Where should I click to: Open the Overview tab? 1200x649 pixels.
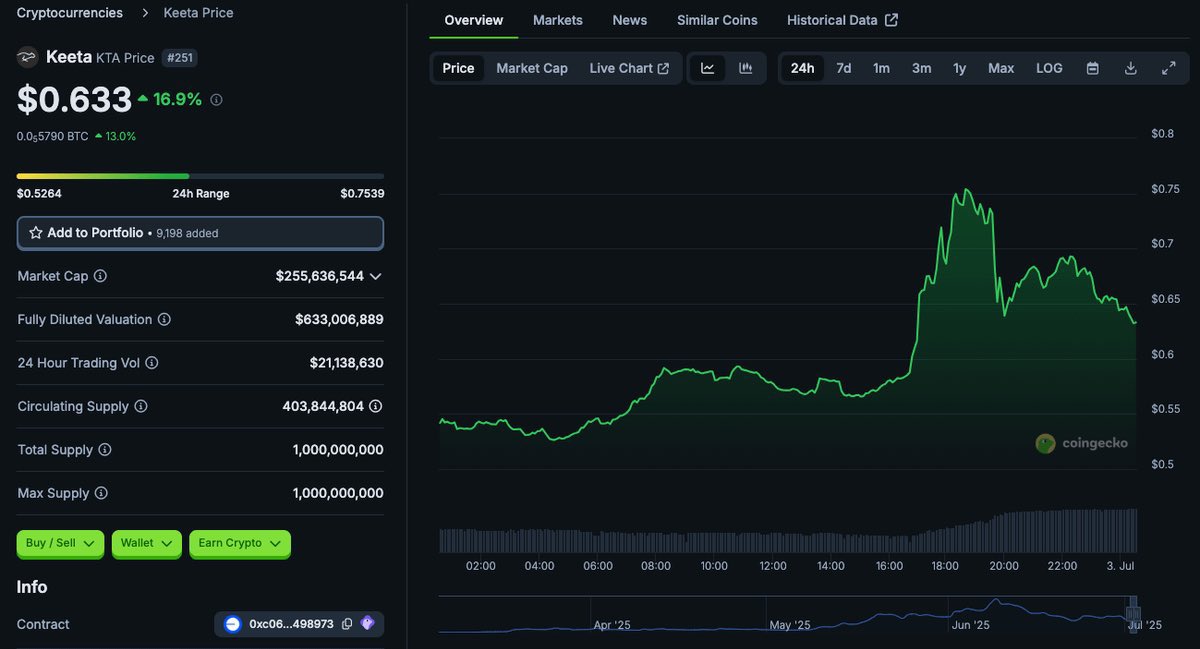click(x=474, y=20)
